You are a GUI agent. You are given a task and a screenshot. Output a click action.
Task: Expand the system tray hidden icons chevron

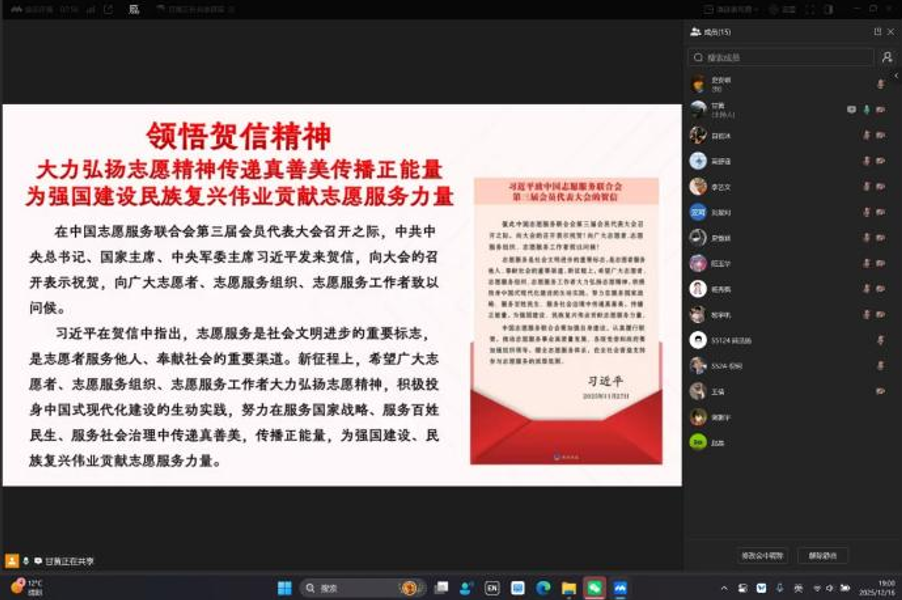724,588
